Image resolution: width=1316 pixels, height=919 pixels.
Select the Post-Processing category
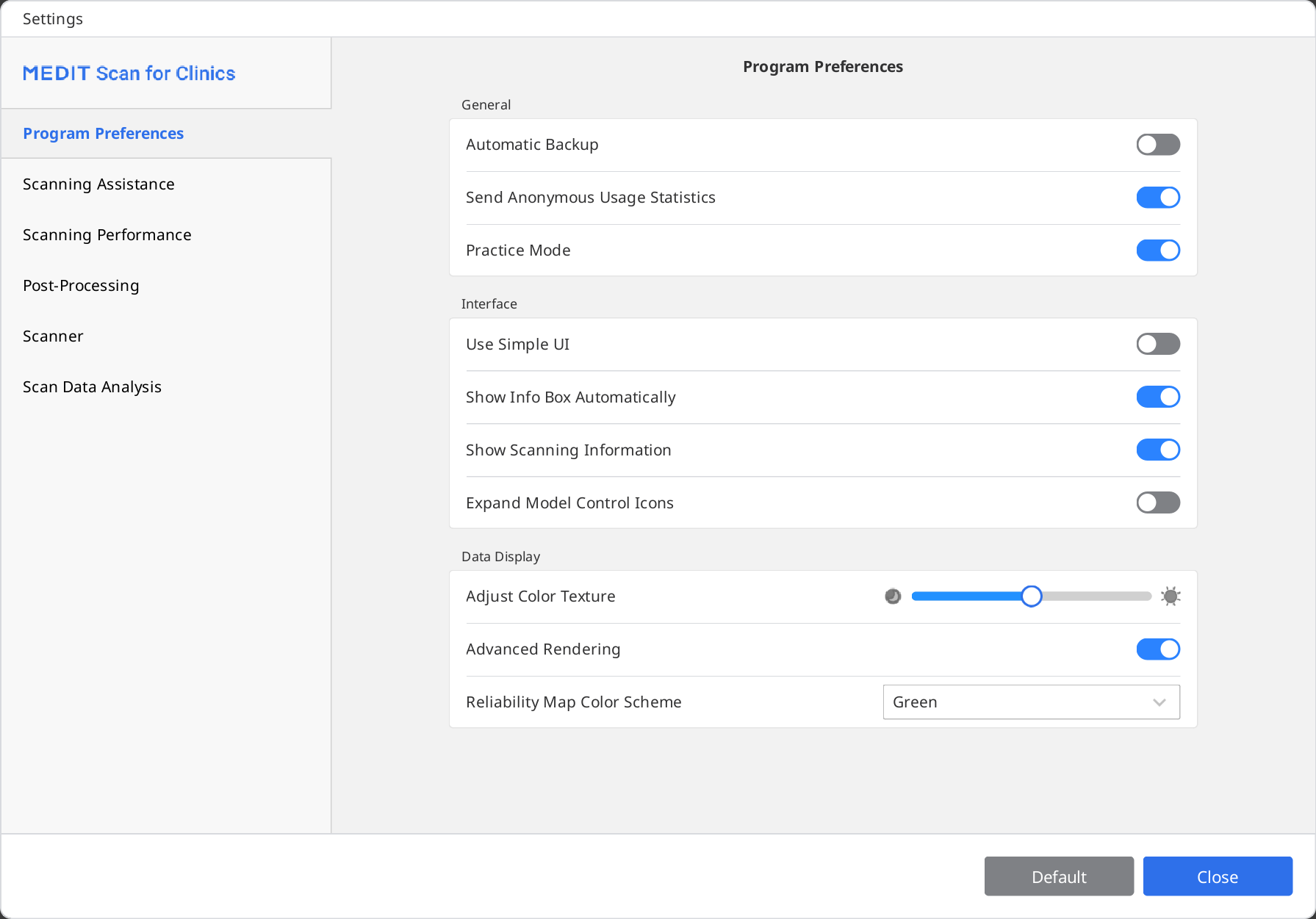click(81, 285)
